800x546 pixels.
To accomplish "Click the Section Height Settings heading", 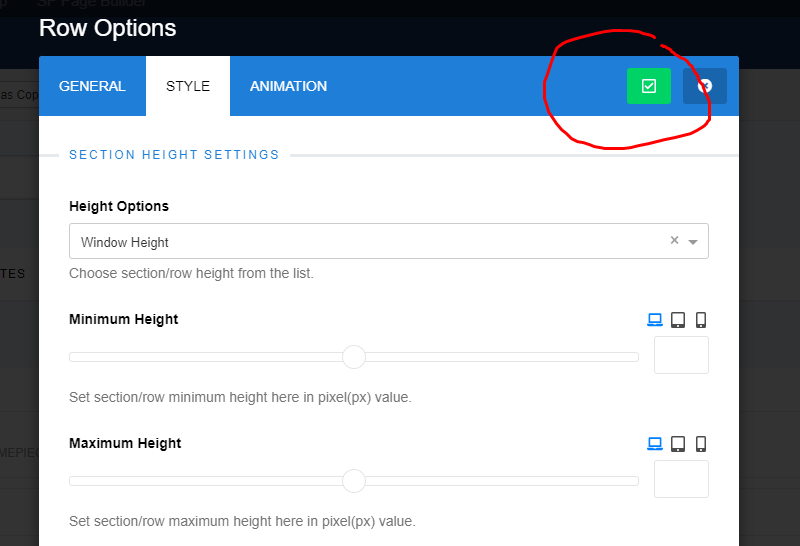I will point(174,155).
